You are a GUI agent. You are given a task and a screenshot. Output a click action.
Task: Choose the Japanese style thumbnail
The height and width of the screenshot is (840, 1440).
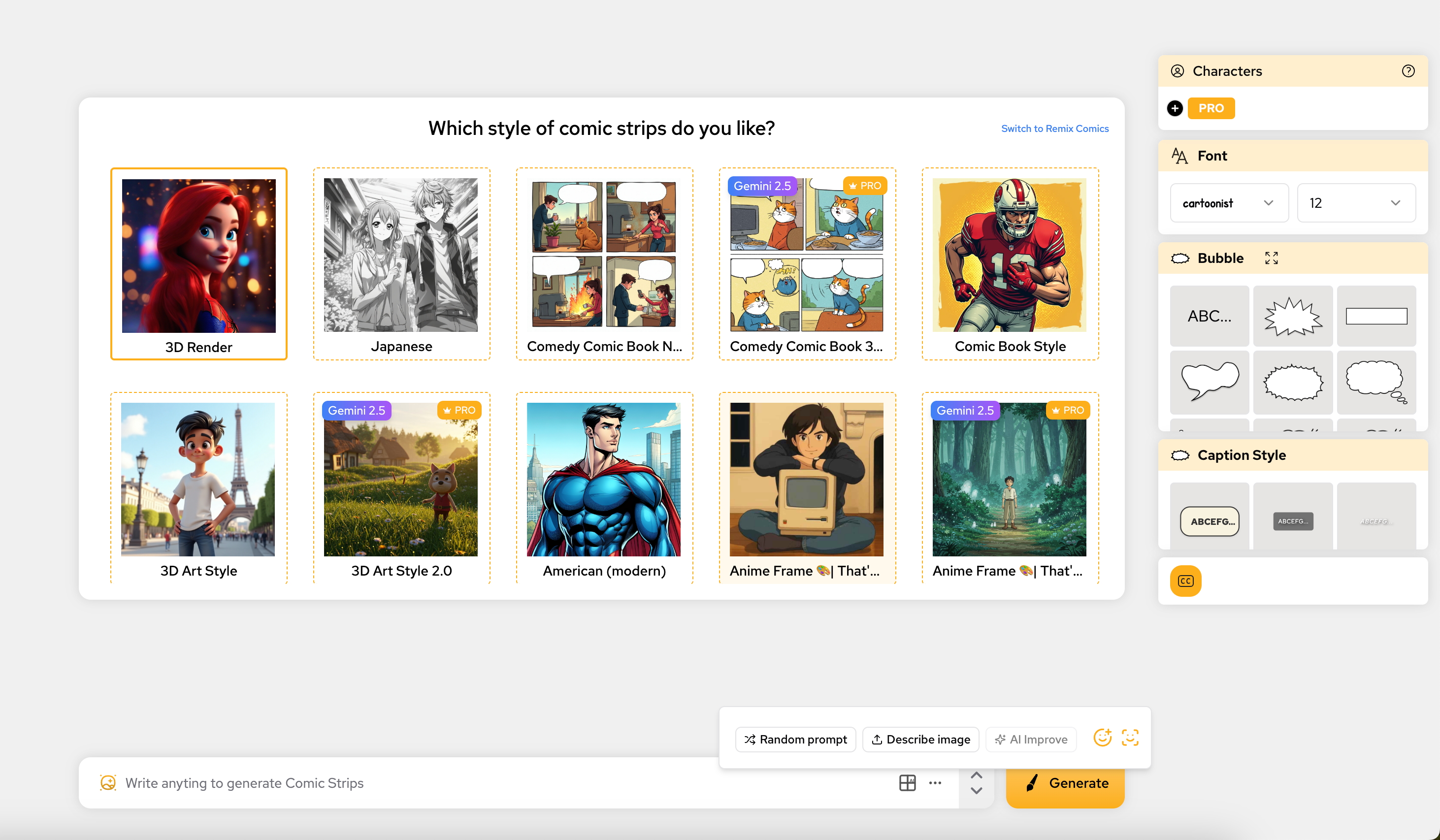point(401,264)
